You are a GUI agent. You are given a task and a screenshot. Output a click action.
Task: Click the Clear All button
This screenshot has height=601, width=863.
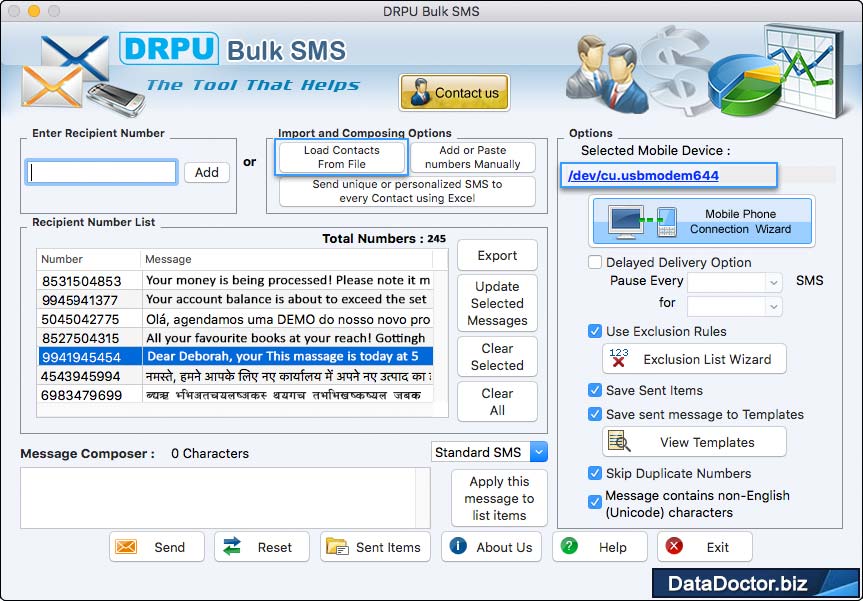[497, 402]
